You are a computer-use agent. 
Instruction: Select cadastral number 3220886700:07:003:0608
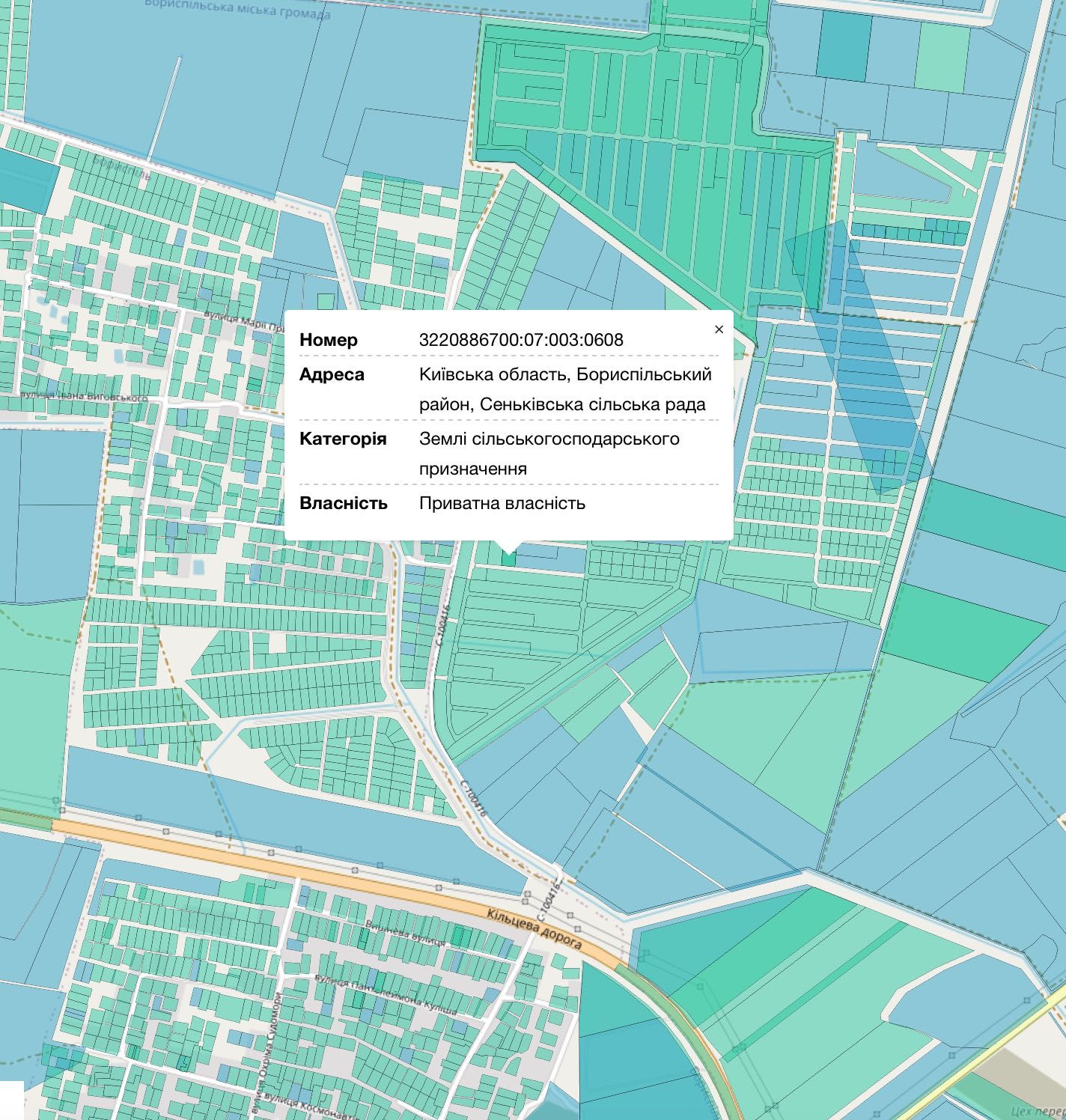pyautogui.click(x=521, y=340)
